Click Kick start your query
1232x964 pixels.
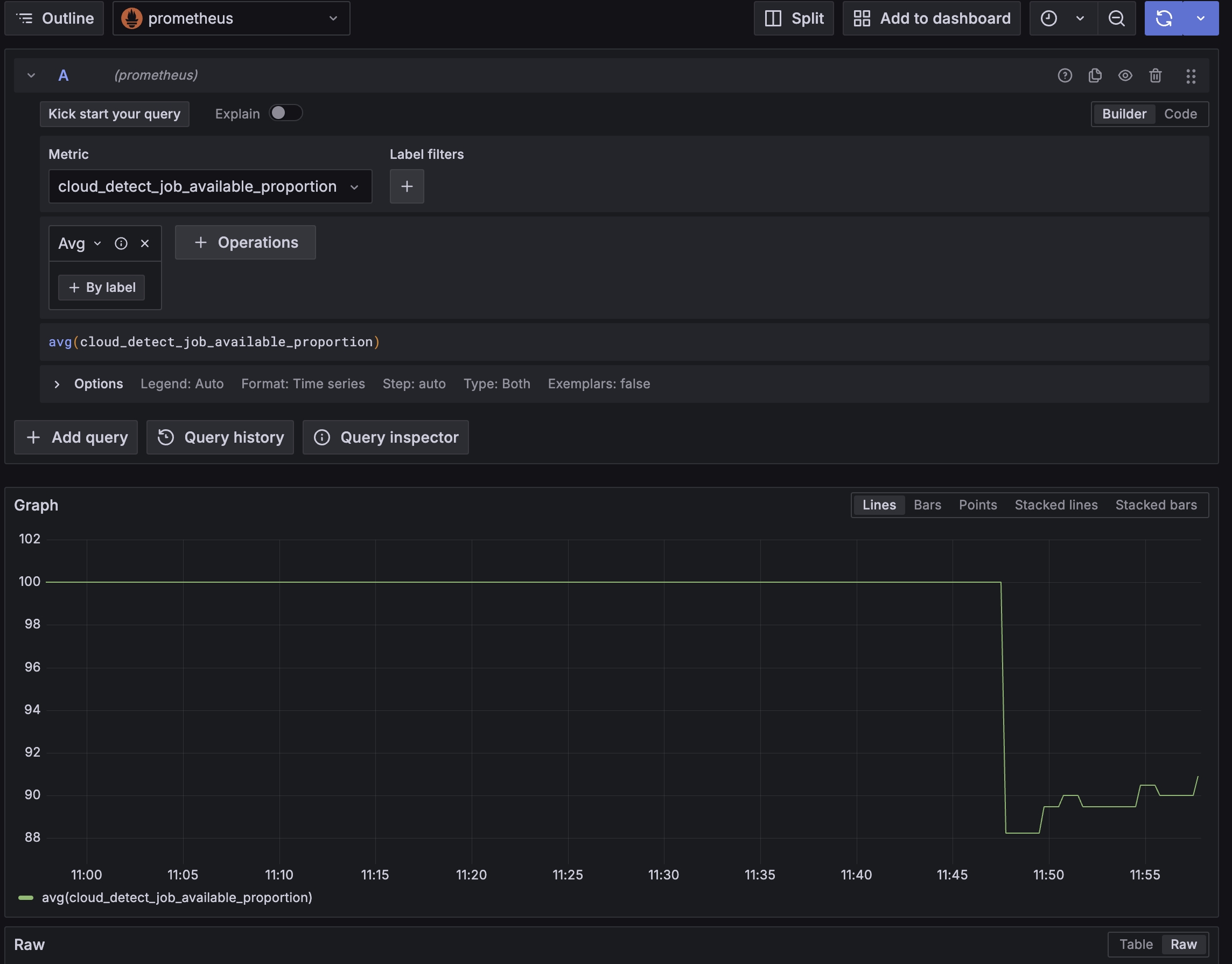[115, 114]
